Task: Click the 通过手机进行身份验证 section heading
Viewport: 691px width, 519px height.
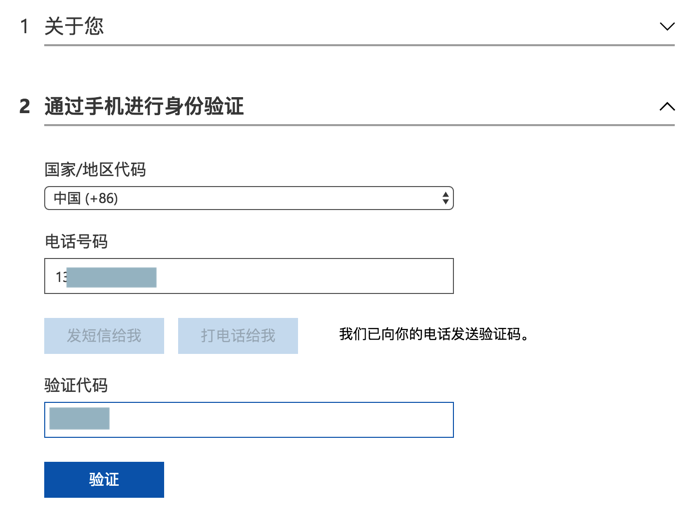Action: 144,106
